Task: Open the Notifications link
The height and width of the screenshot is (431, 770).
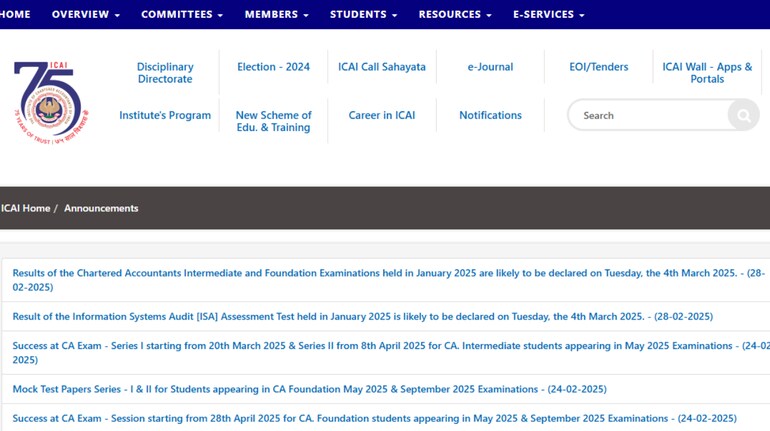Action: tap(490, 115)
